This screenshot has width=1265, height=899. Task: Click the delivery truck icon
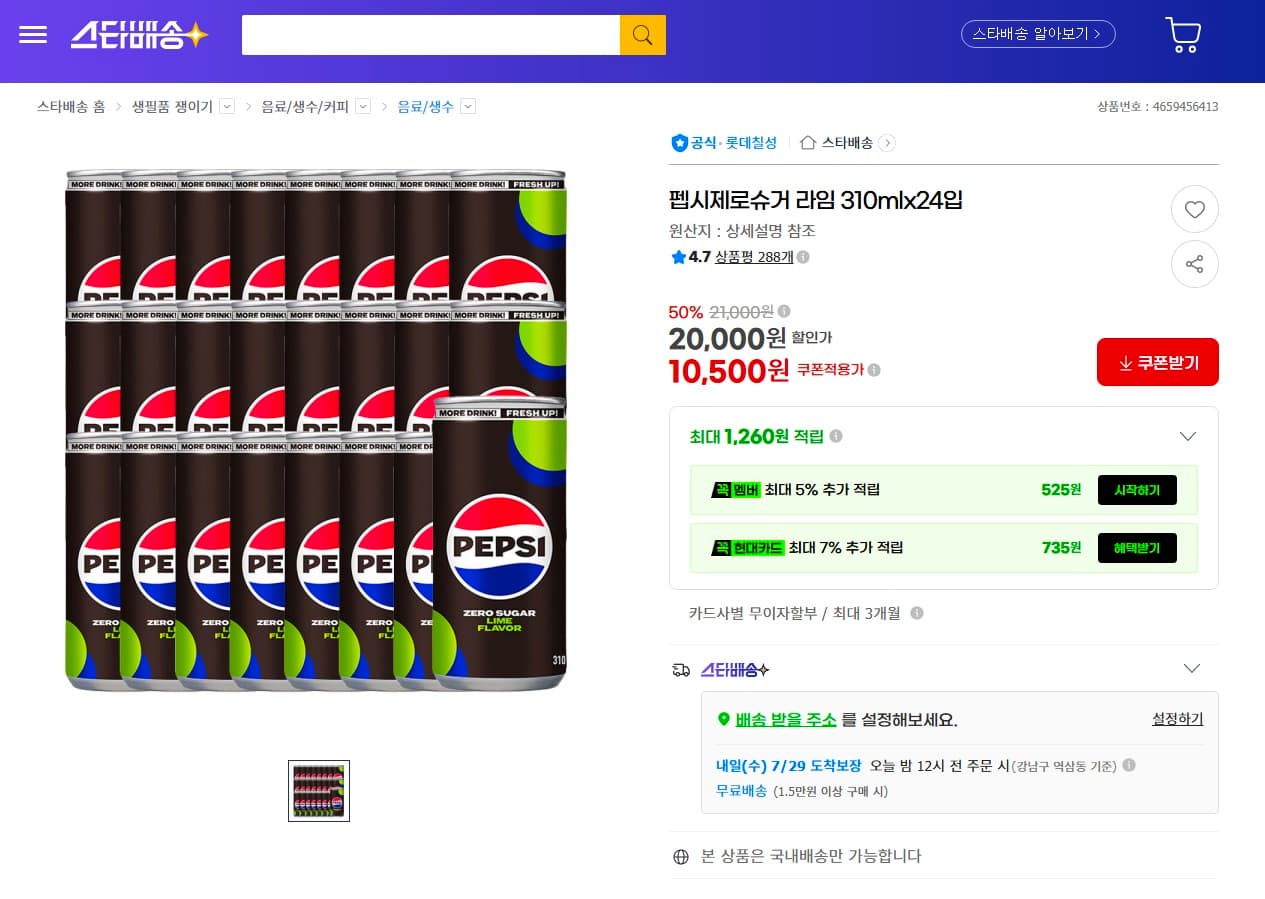click(681, 670)
